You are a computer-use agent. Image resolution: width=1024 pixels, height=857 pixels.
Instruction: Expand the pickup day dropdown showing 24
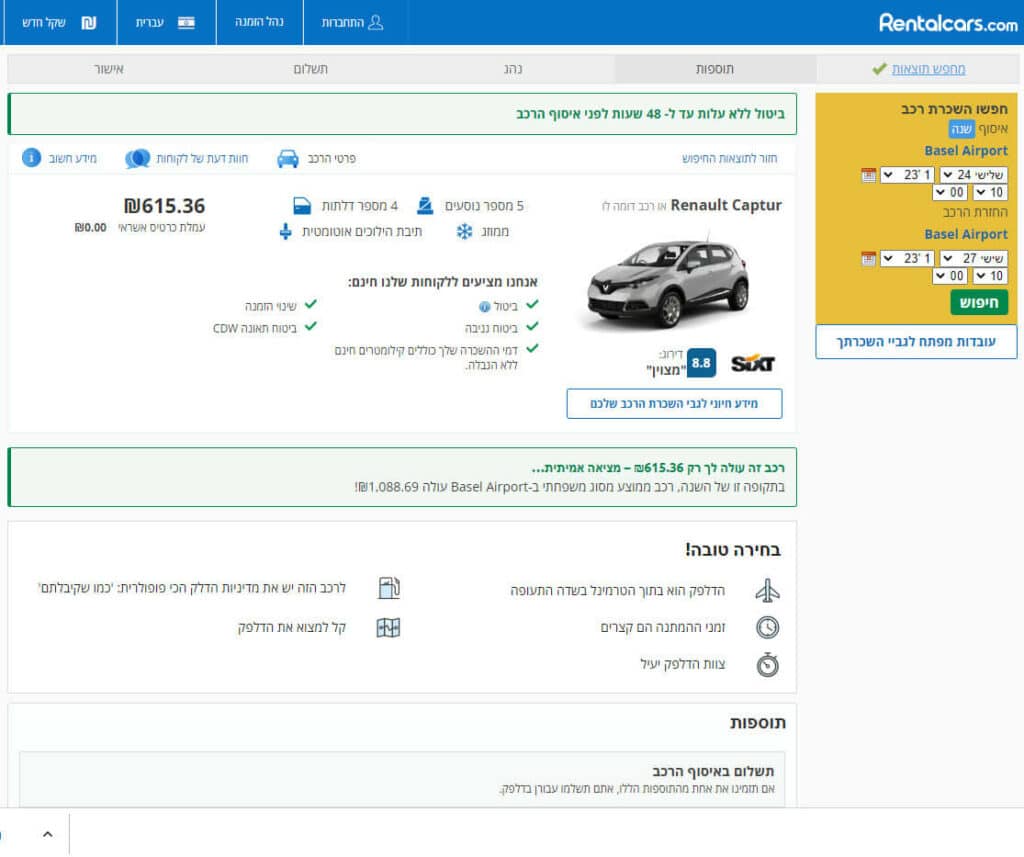[x=973, y=175]
